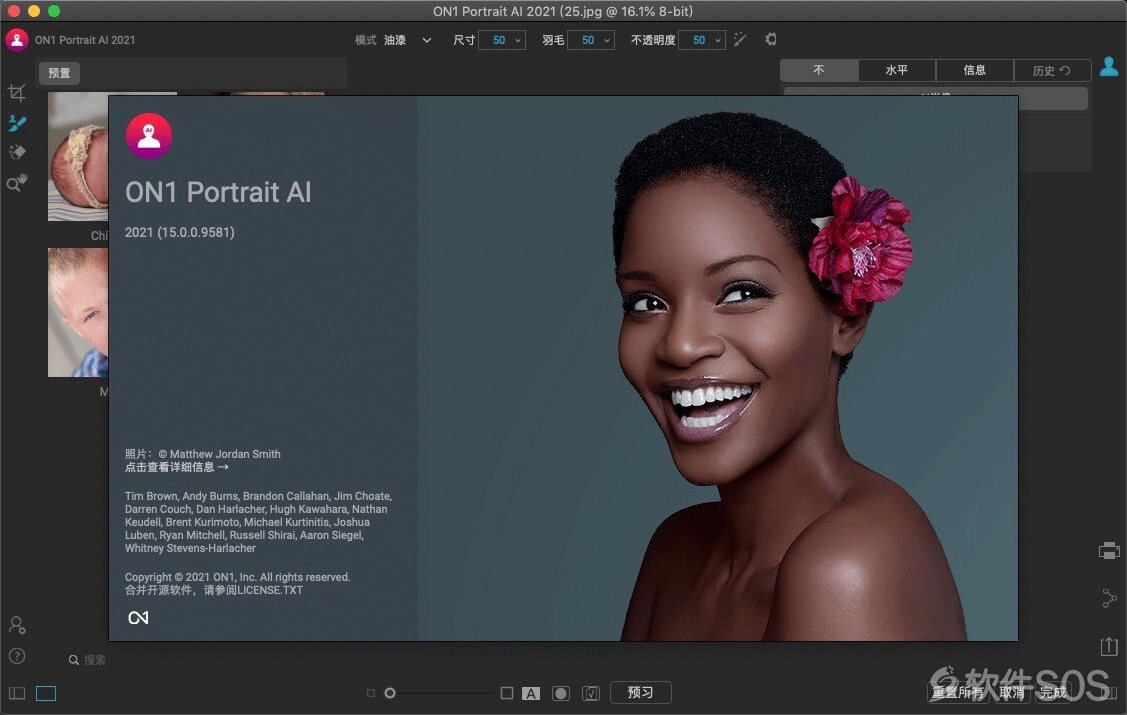Screen dimensions: 1127x715
Task: Open the mode 油漆 dropdown
Action: point(408,40)
